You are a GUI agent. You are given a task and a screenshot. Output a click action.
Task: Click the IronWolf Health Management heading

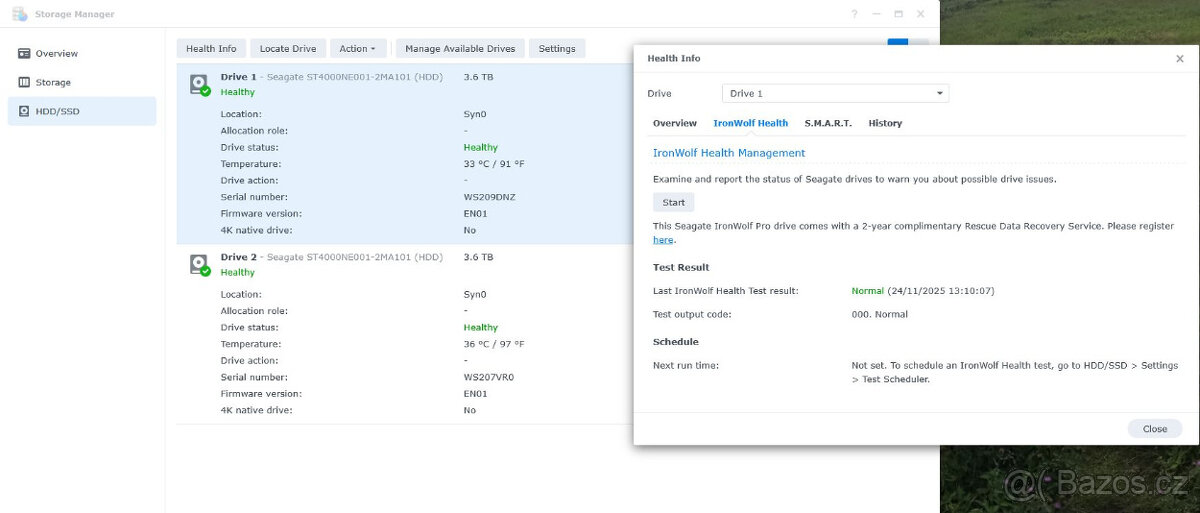tap(729, 153)
